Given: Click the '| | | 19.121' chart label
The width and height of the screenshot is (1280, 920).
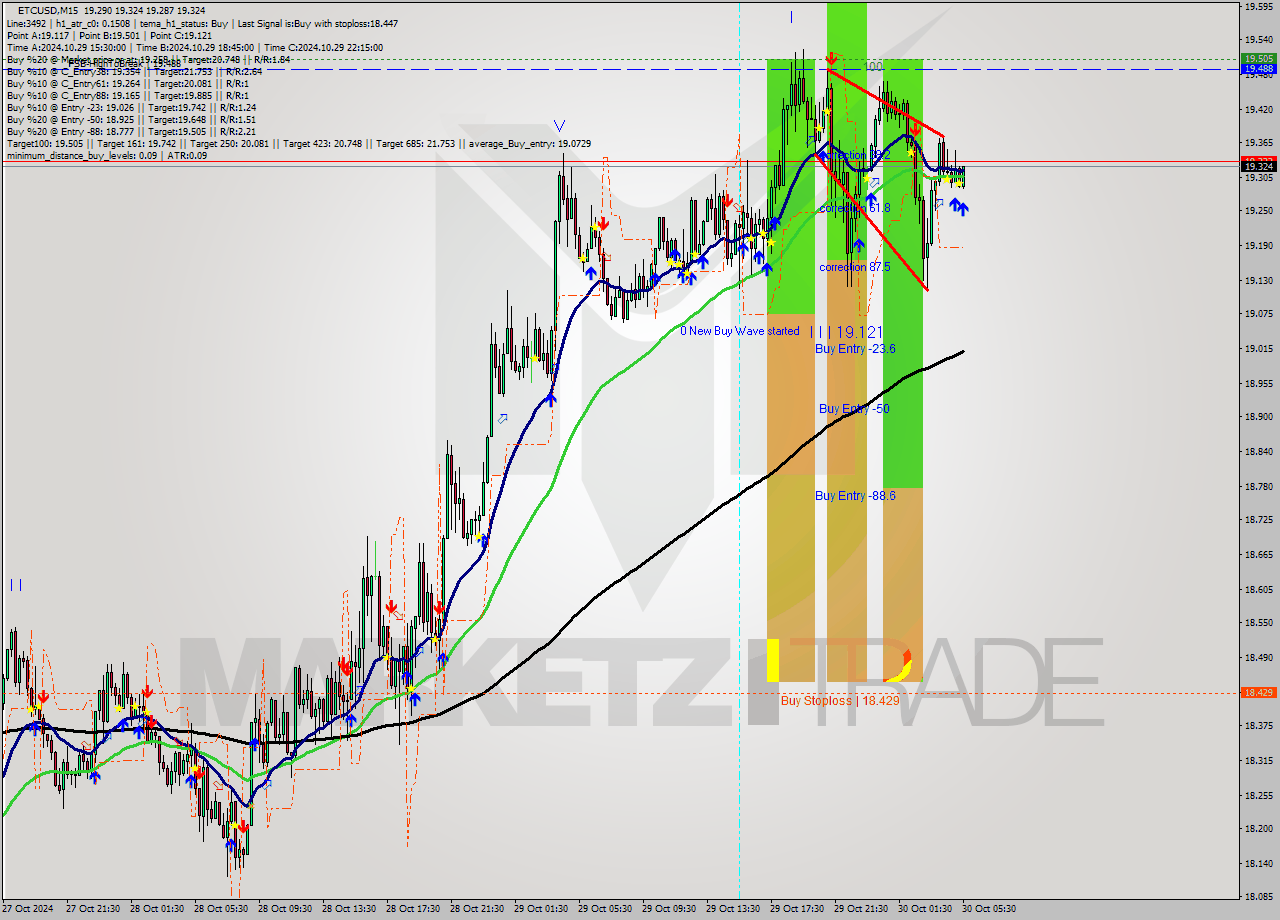Looking at the screenshot, I should click(846, 331).
